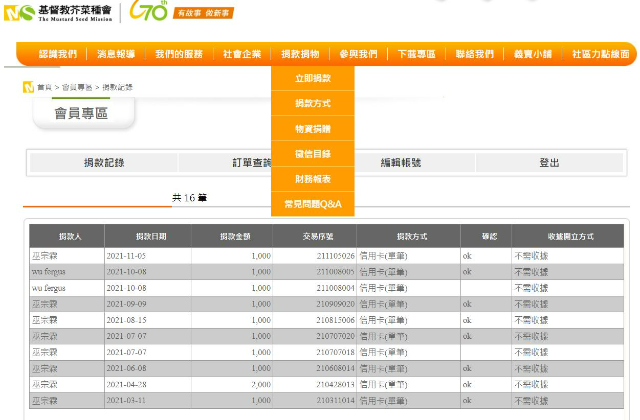640x420 pixels.
Task: Select 捐款方式 from the dropdown
Action: (x=312, y=103)
